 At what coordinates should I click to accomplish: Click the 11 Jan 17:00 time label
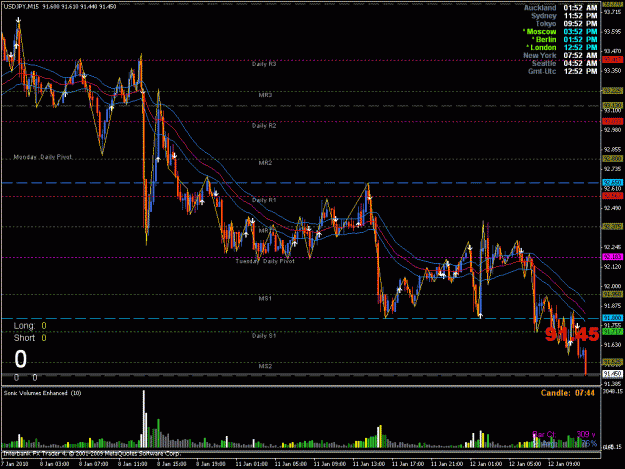pos(408,464)
